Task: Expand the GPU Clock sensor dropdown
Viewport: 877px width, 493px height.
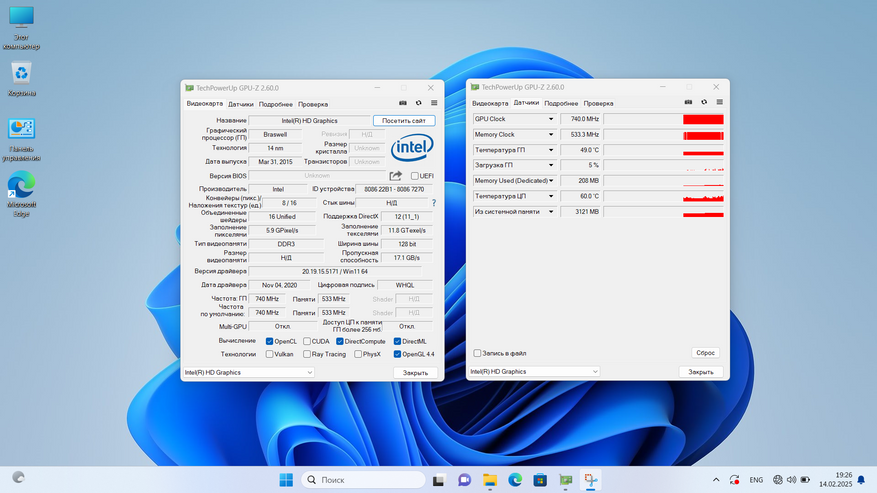Action: (x=550, y=119)
